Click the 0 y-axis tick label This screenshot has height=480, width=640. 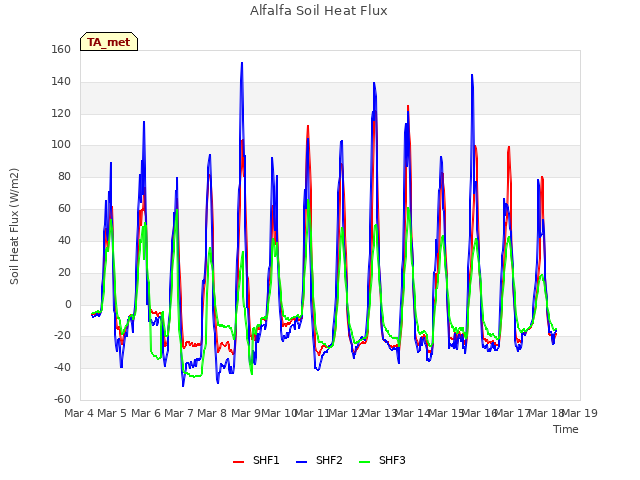(68, 304)
